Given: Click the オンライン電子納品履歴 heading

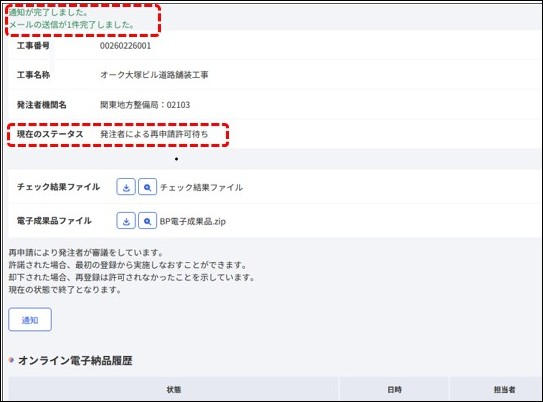Looking at the screenshot, I should [x=75, y=360].
